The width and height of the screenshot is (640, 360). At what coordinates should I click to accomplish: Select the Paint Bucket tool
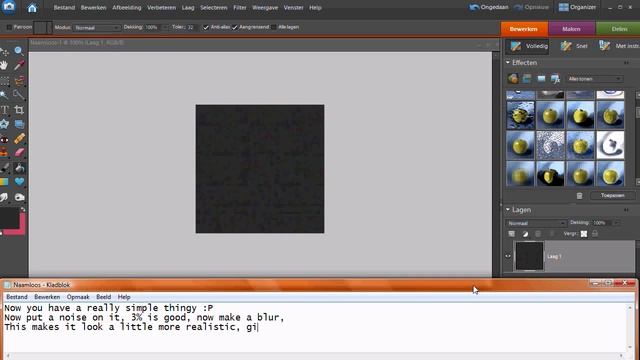tap(19, 168)
